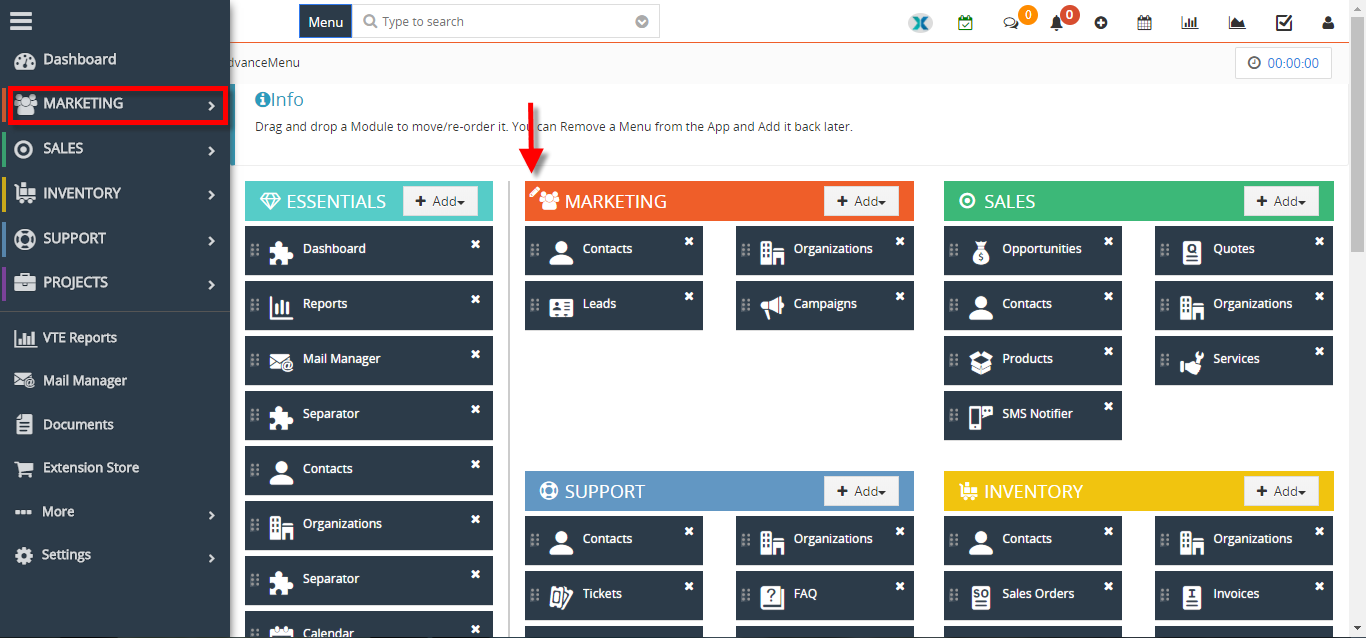The width and height of the screenshot is (1366, 638).
Task: Open the Add dropdown in MARKETING
Action: 861,201
